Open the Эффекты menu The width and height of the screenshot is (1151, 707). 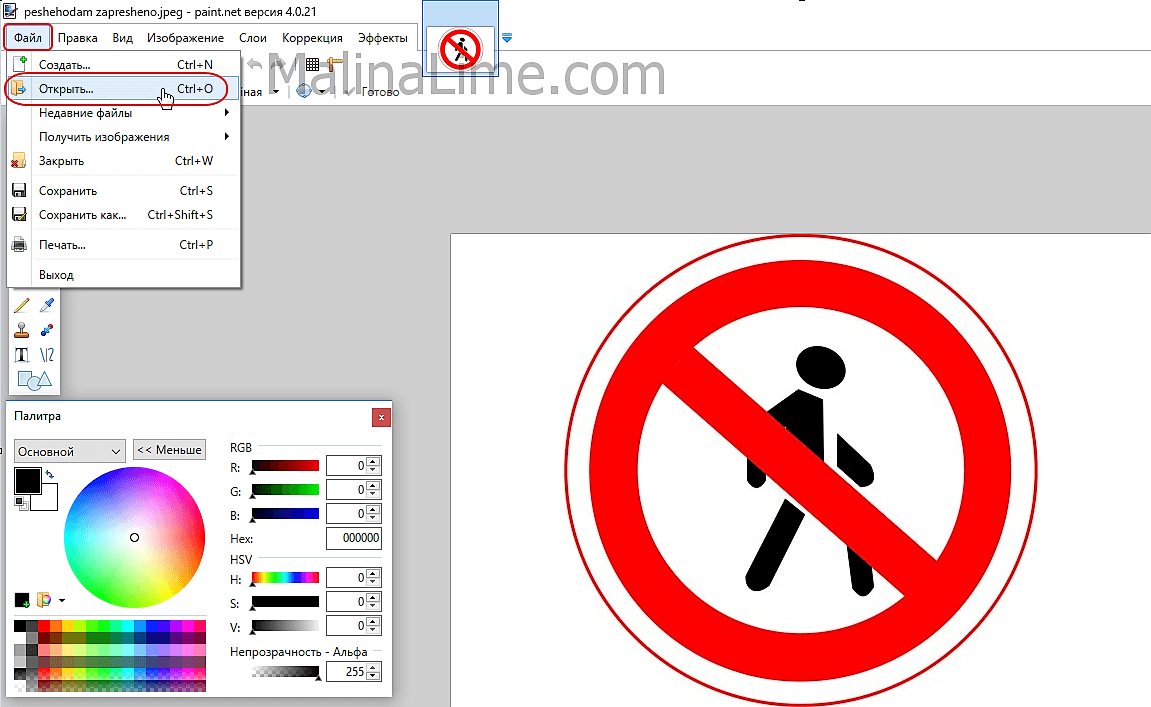click(382, 38)
